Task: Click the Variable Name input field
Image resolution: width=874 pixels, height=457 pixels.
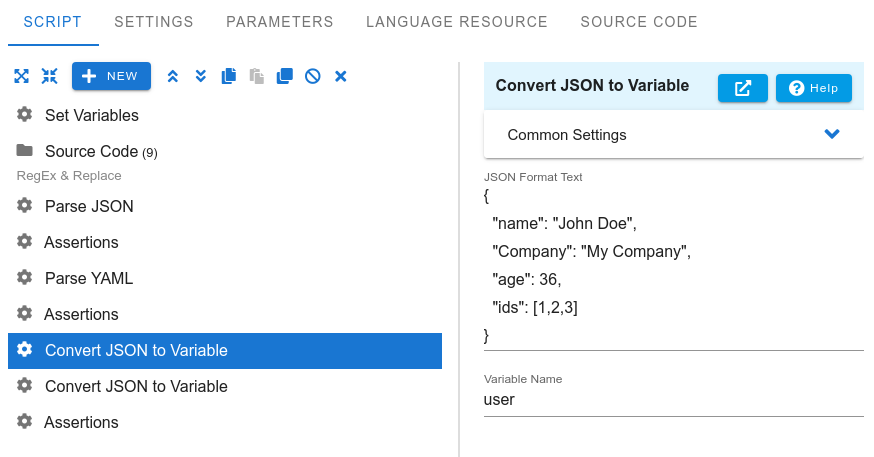Action: [x=673, y=400]
